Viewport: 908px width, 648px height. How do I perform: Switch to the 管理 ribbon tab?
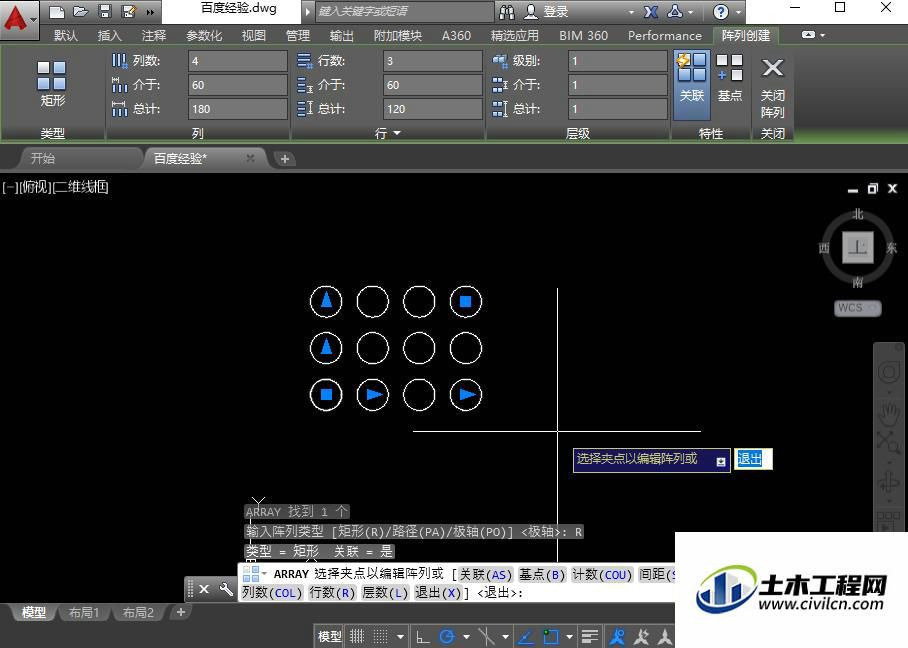pyautogui.click(x=298, y=35)
